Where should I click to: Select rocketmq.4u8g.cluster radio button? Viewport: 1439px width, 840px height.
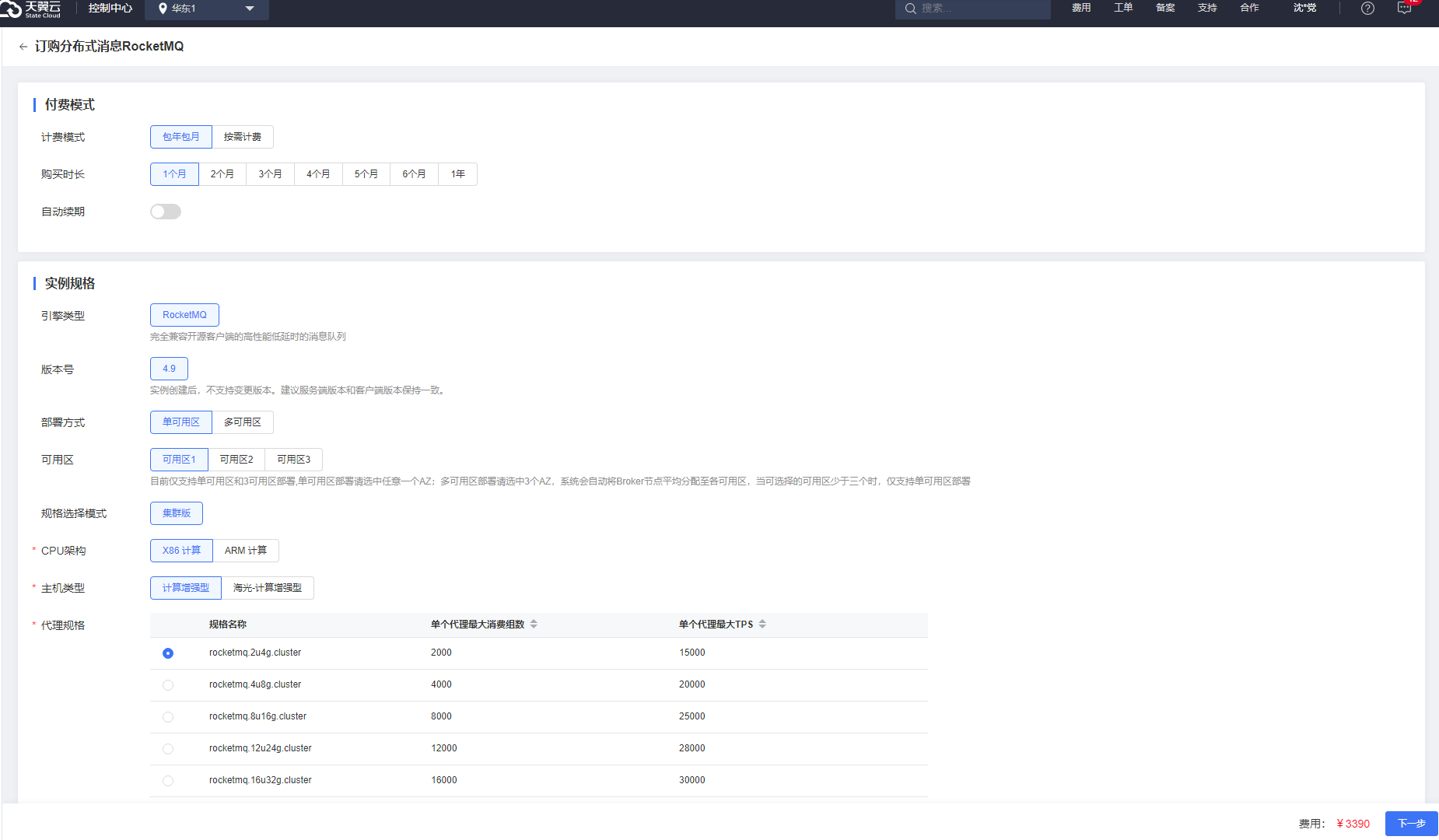pos(168,685)
